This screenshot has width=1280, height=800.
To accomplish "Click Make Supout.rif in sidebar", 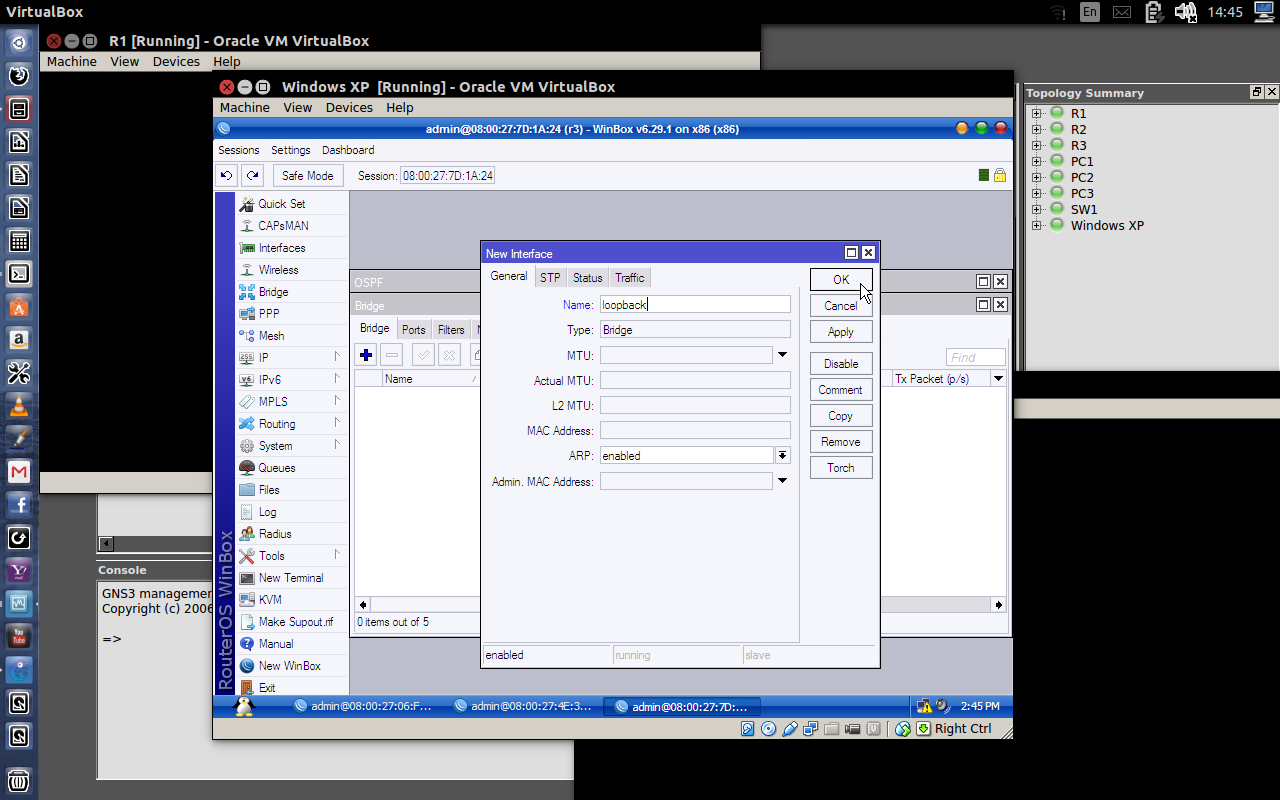I will (296, 621).
